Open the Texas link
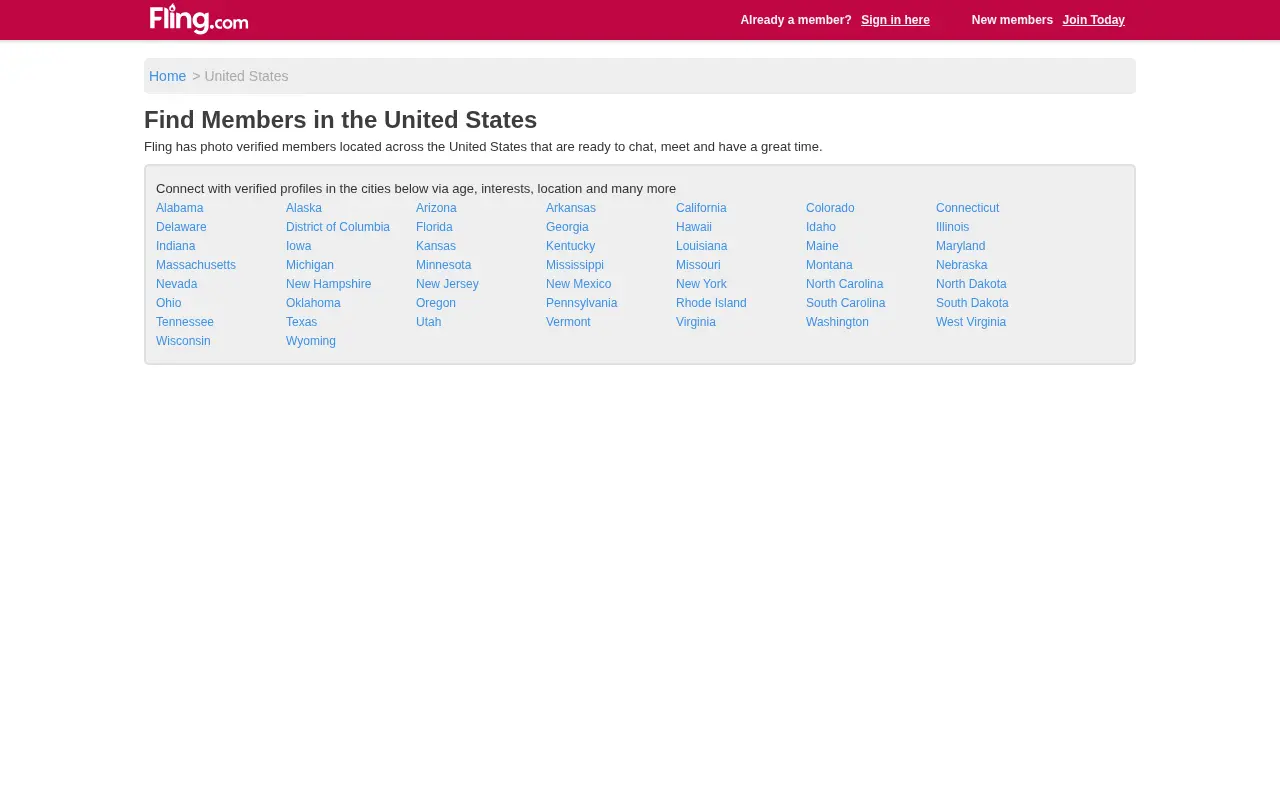The height and width of the screenshot is (800, 1280). click(301, 322)
